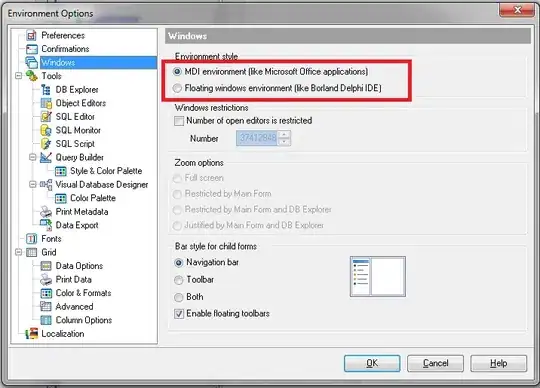Screen dimensions: 540x388
Task: Open the Confirmations tree label
Action: click(65, 49)
